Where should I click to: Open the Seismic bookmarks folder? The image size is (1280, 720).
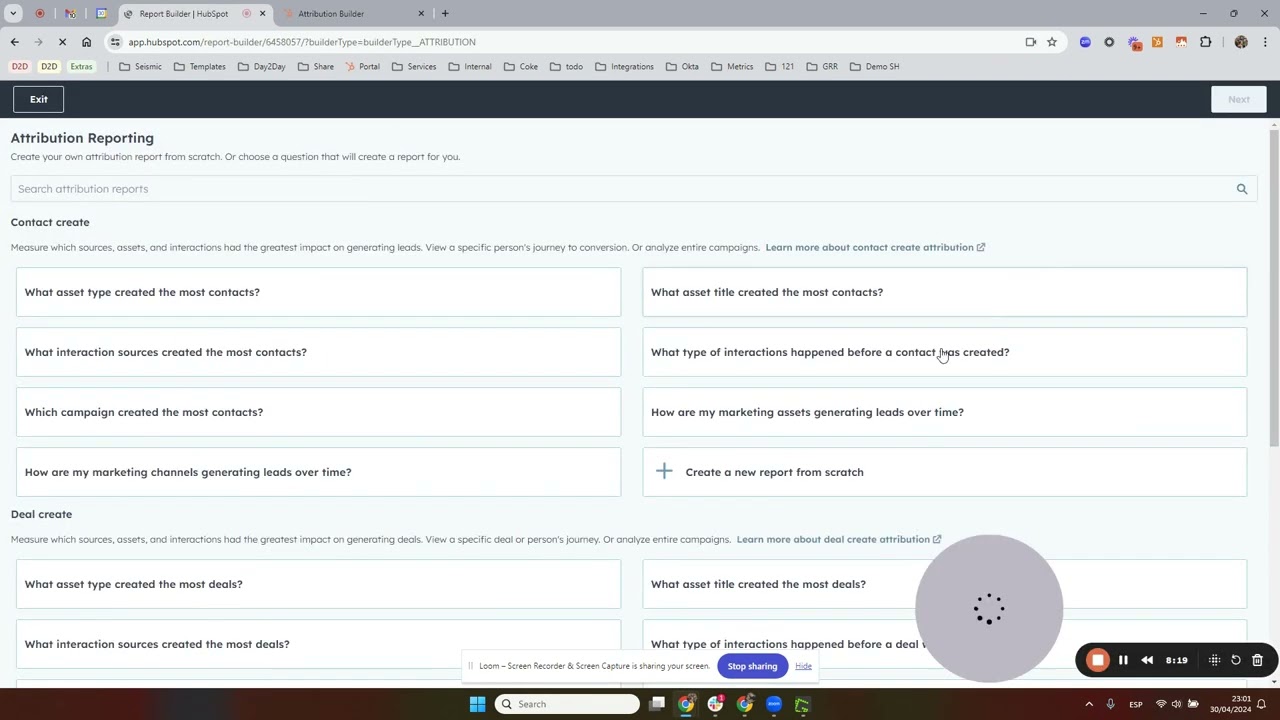(x=140, y=66)
